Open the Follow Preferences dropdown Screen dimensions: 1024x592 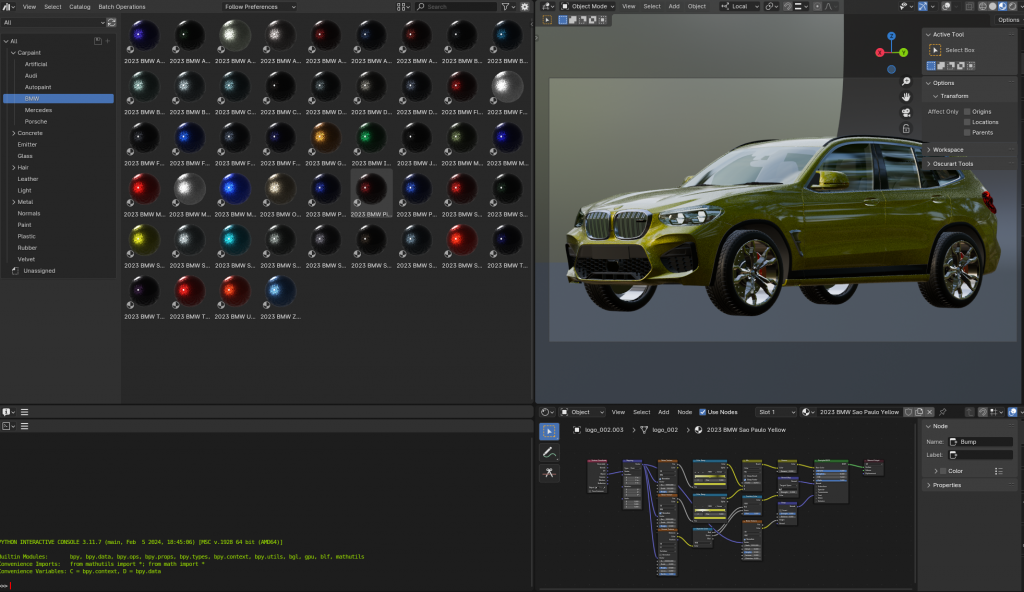point(260,6)
